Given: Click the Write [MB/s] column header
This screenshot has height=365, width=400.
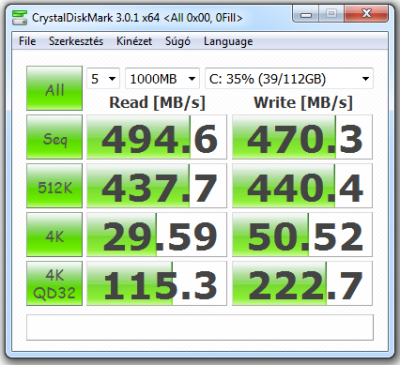Looking at the screenshot, I should [303, 103].
